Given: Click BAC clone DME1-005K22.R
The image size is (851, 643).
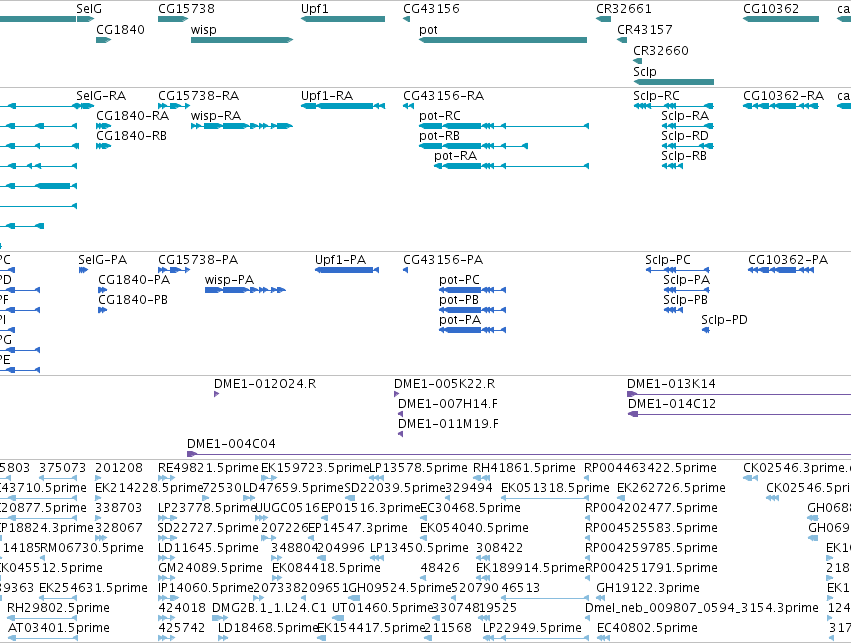Looking at the screenshot, I should (444, 384).
